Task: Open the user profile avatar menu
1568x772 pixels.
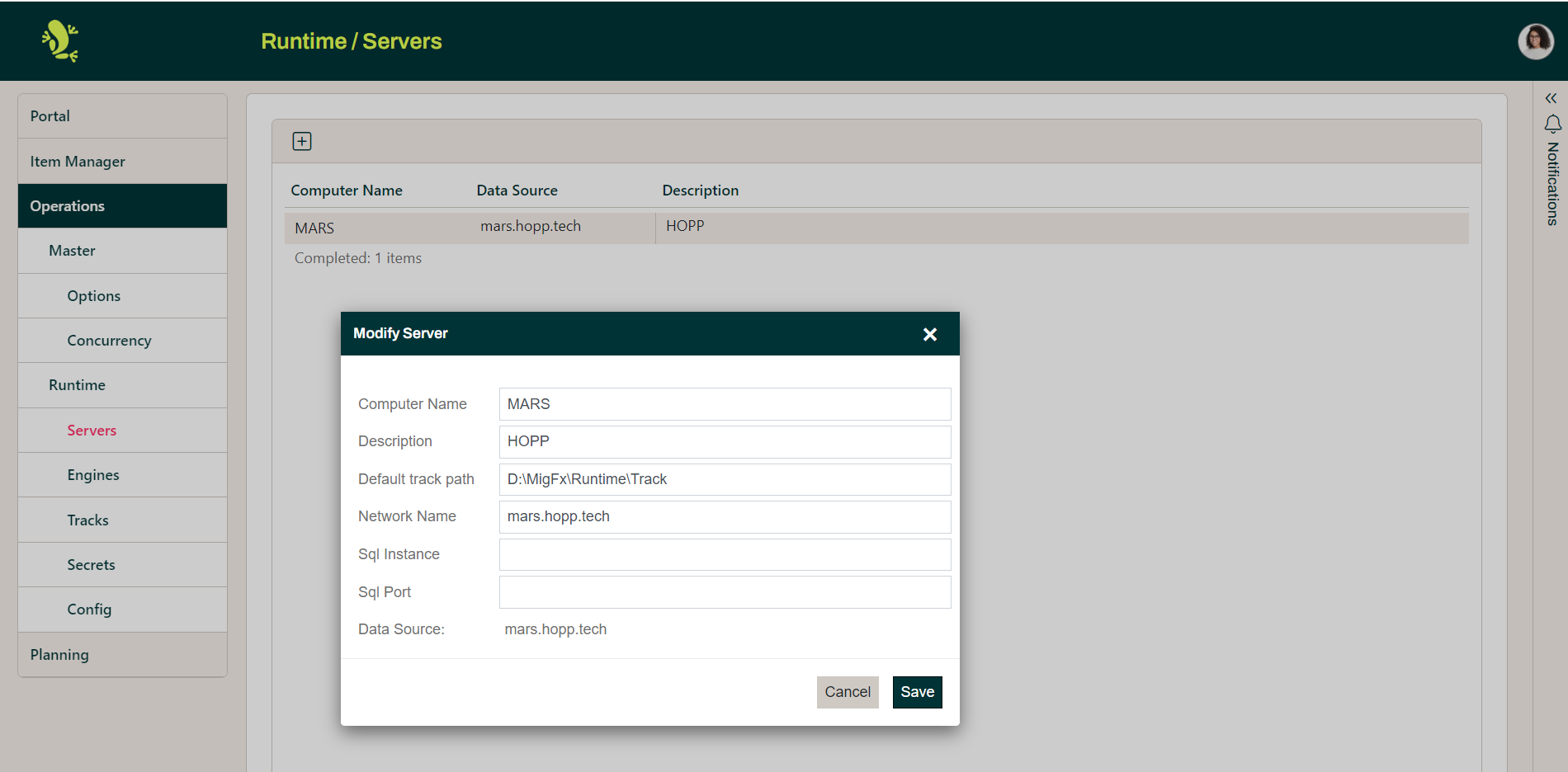Action: tap(1535, 41)
